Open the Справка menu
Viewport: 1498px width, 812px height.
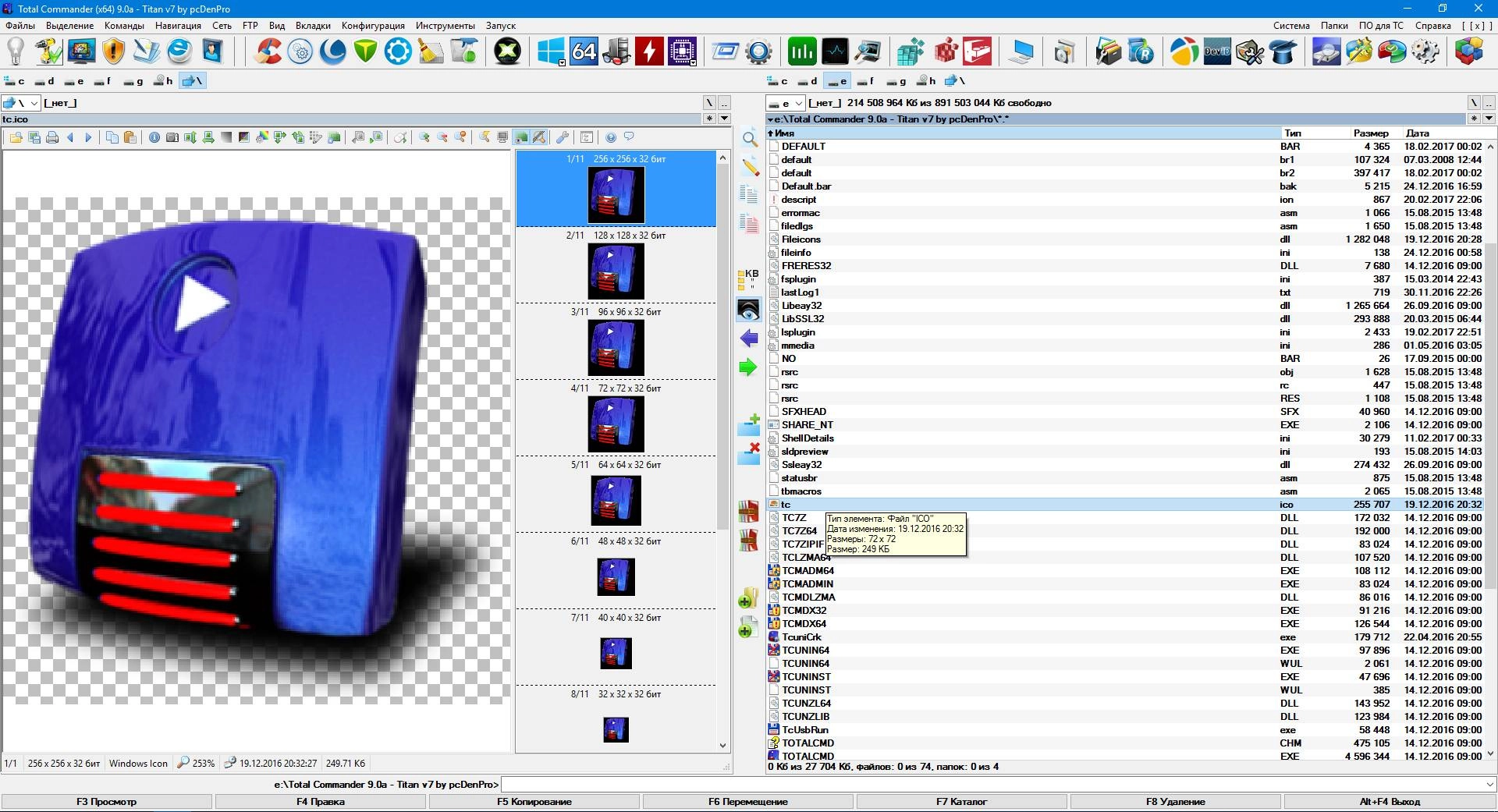pyautogui.click(x=1432, y=26)
